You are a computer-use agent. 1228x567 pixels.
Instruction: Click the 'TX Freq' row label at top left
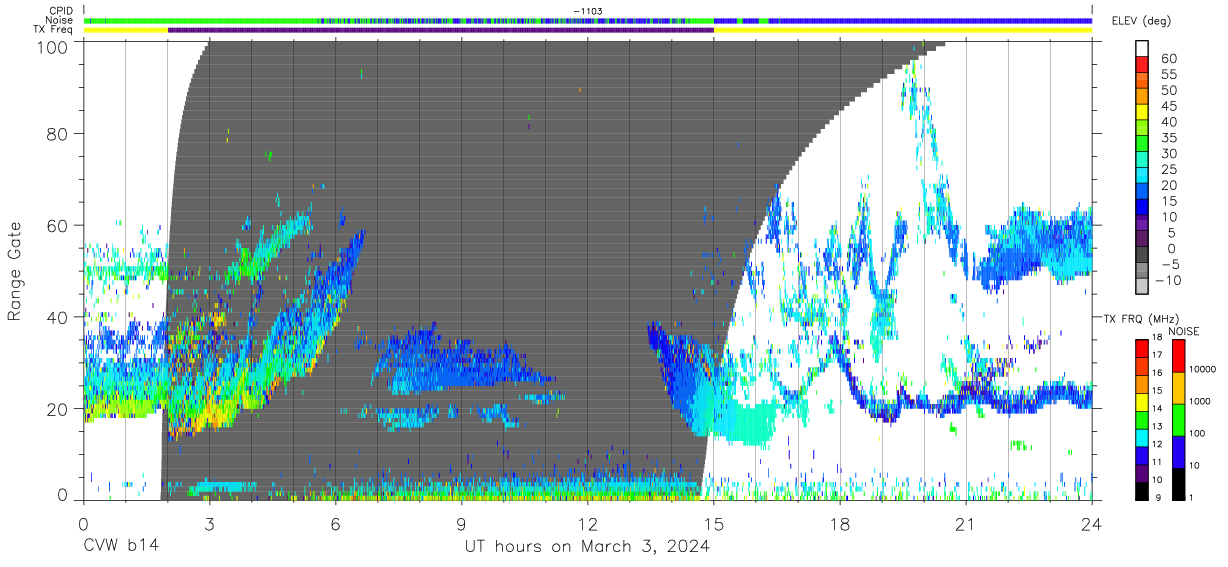(54, 30)
